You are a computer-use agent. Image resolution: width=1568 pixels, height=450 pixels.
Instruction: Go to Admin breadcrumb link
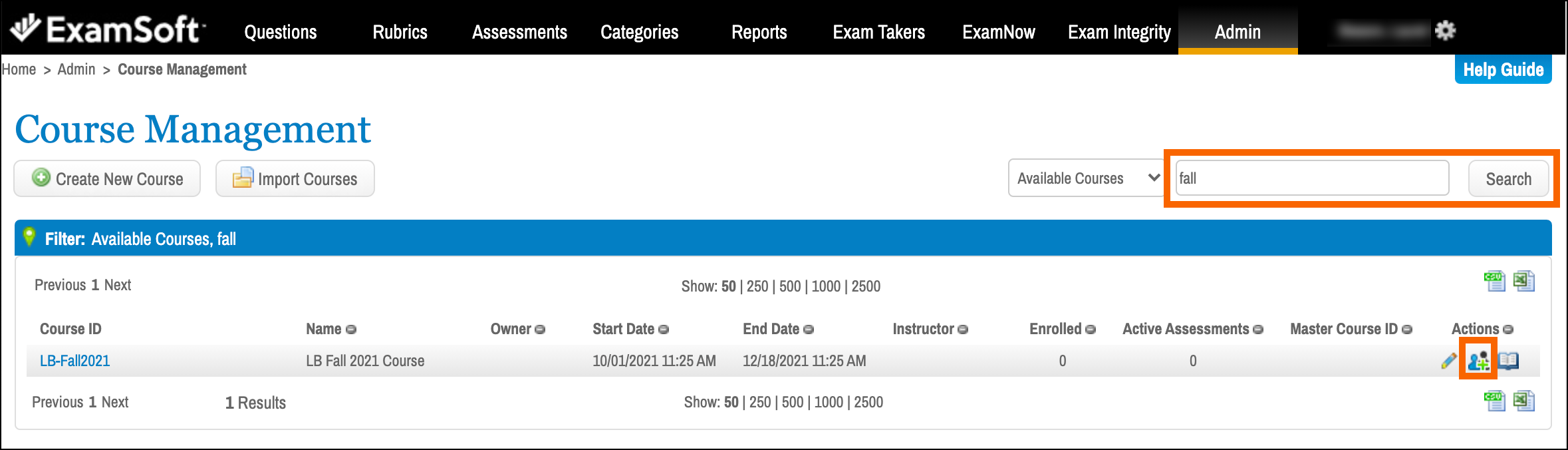(x=76, y=69)
